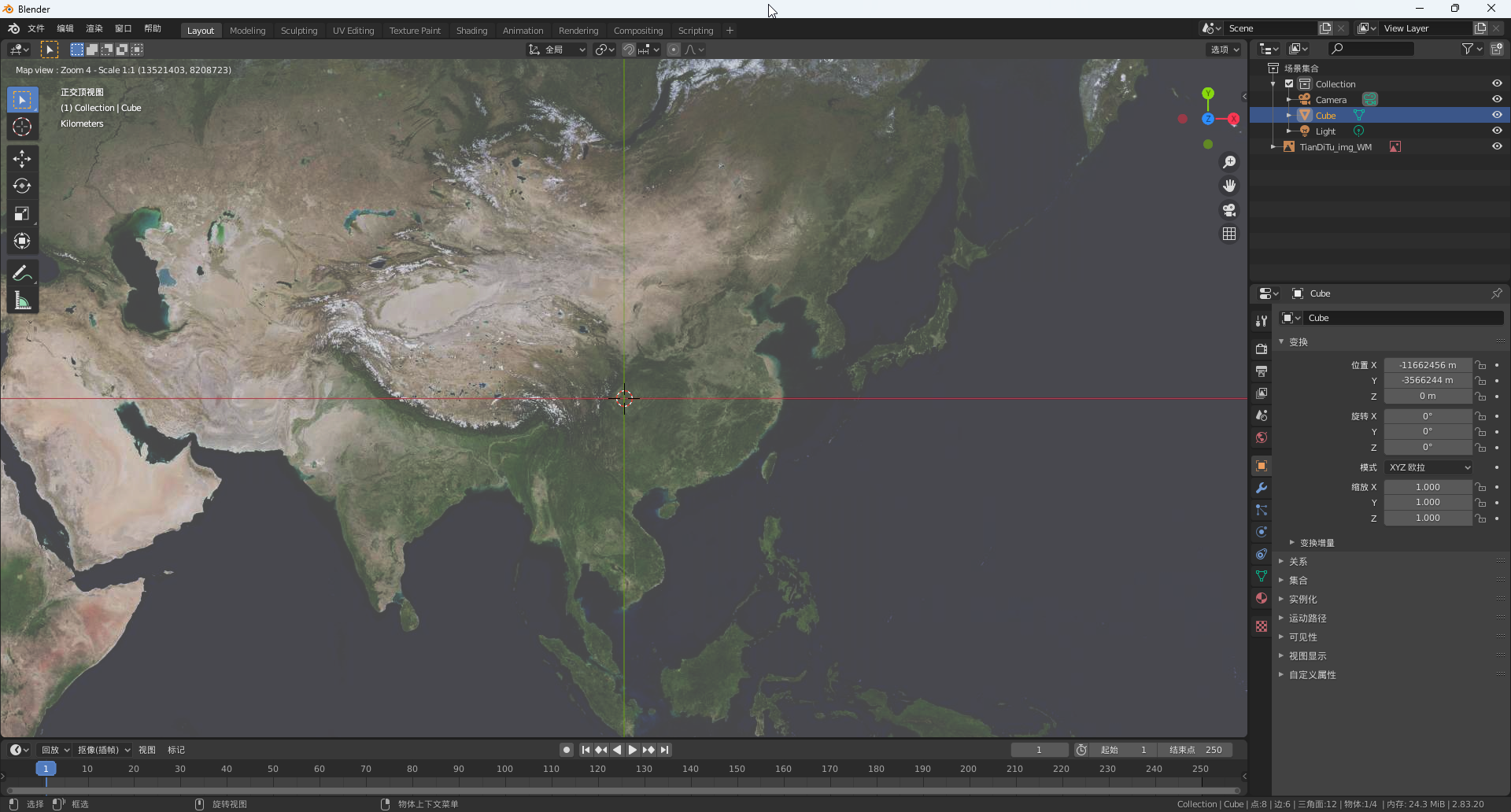Click the 结束点 end frame field
The image size is (1511, 812).
click(x=1195, y=750)
